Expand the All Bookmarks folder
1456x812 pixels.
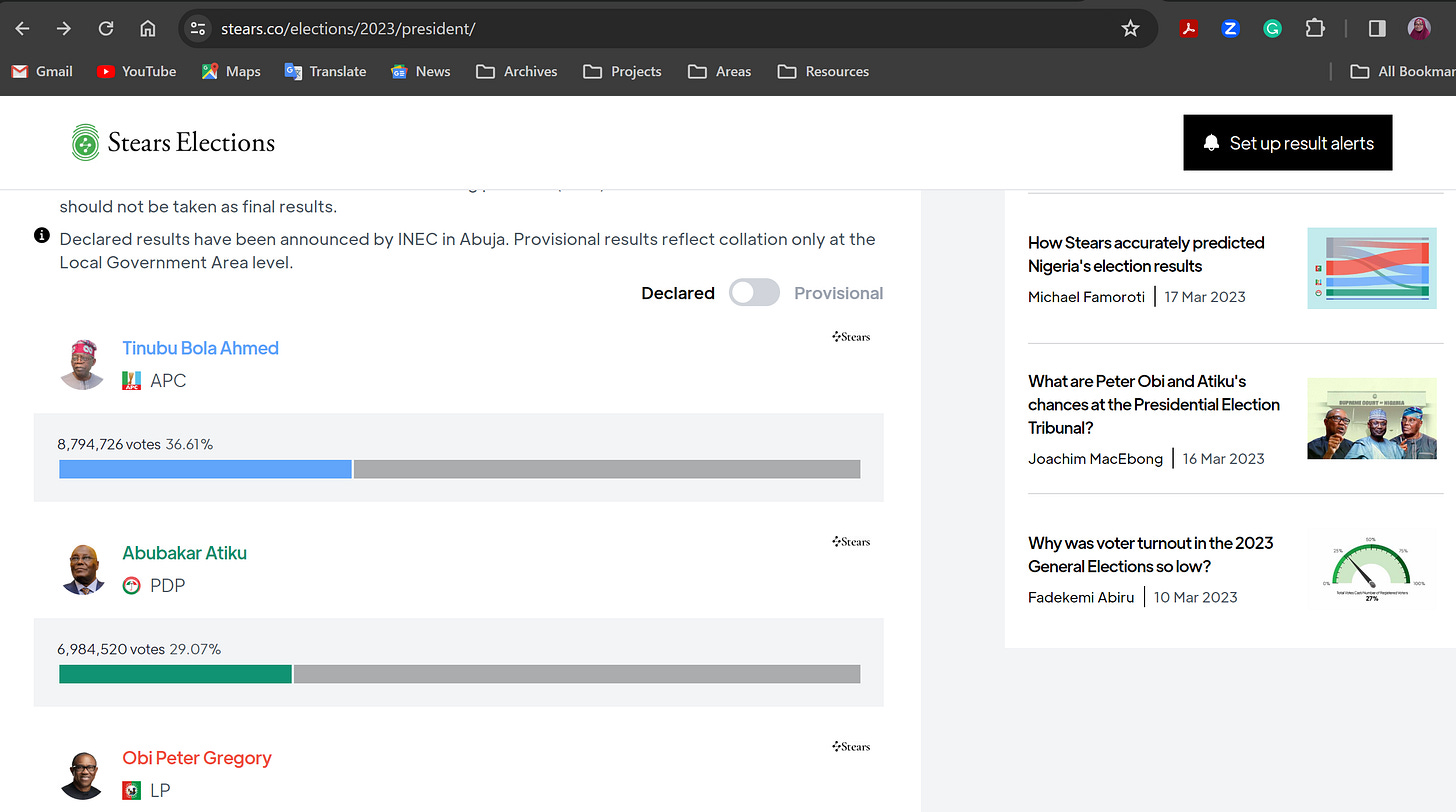tap(1402, 71)
